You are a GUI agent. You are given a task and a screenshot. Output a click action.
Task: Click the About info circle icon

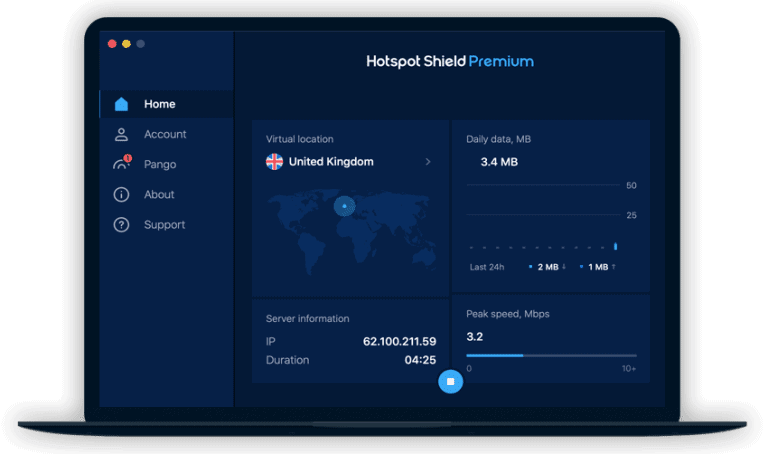pyautogui.click(x=121, y=194)
